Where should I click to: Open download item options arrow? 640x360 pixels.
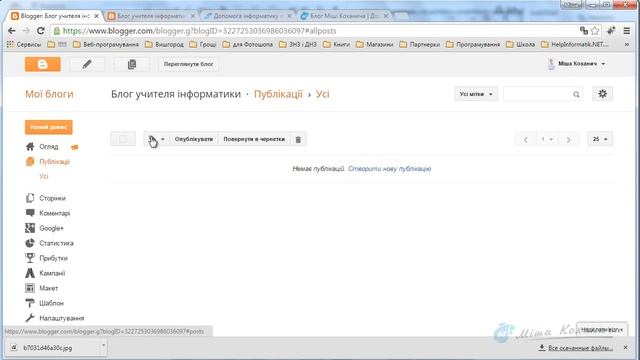click(103, 346)
